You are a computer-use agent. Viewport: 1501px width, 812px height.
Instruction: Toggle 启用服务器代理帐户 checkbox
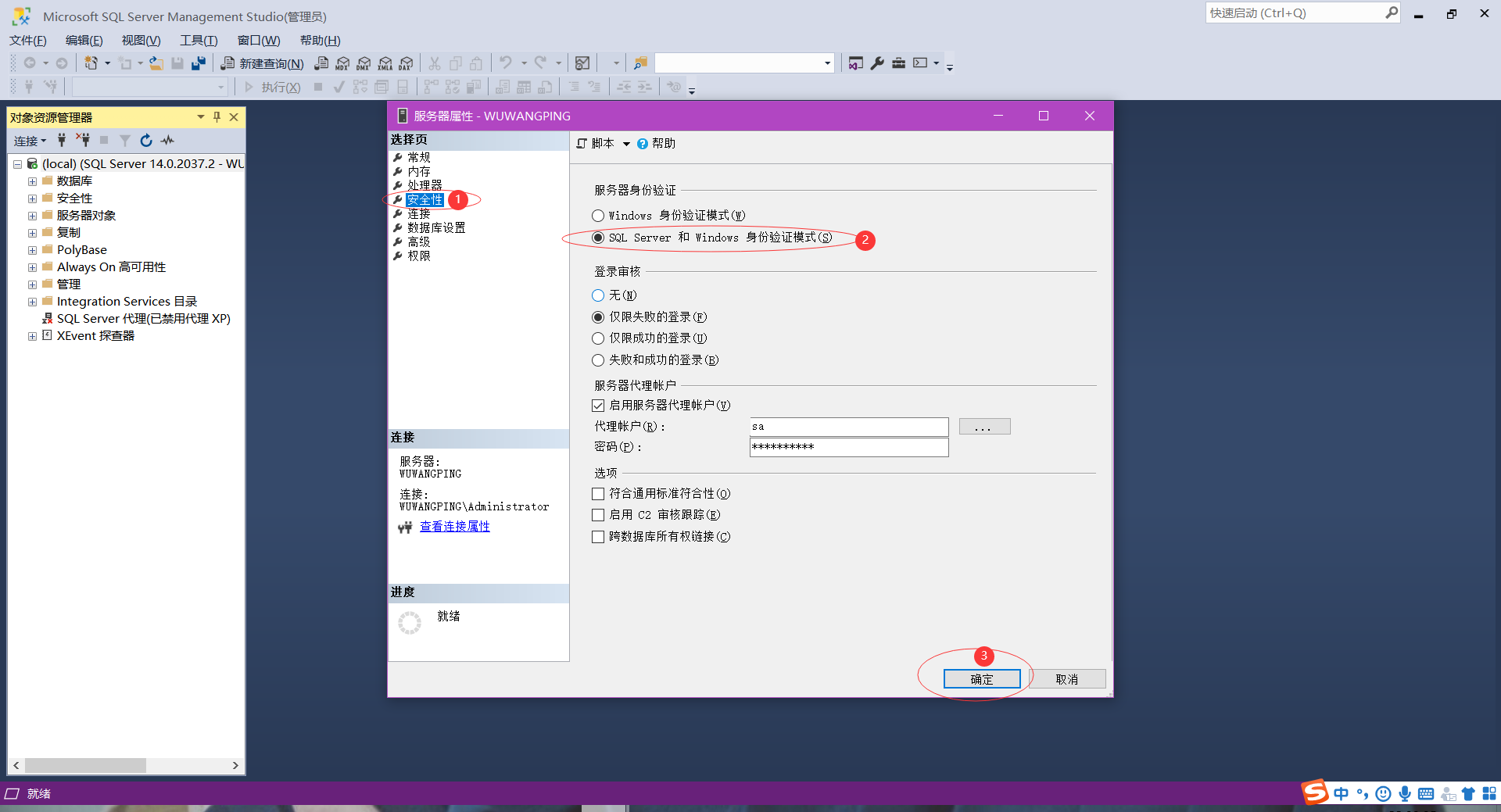(598, 406)
